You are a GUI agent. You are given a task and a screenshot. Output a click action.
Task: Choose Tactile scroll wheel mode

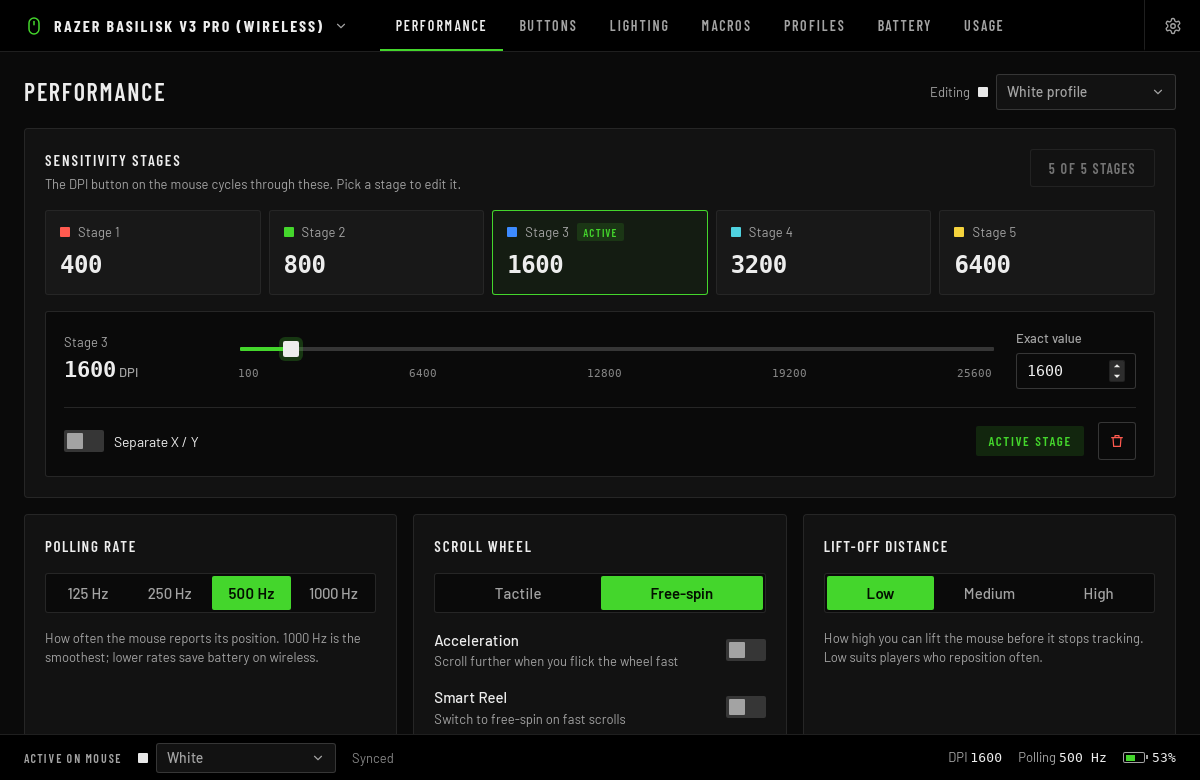click(518, 593)
